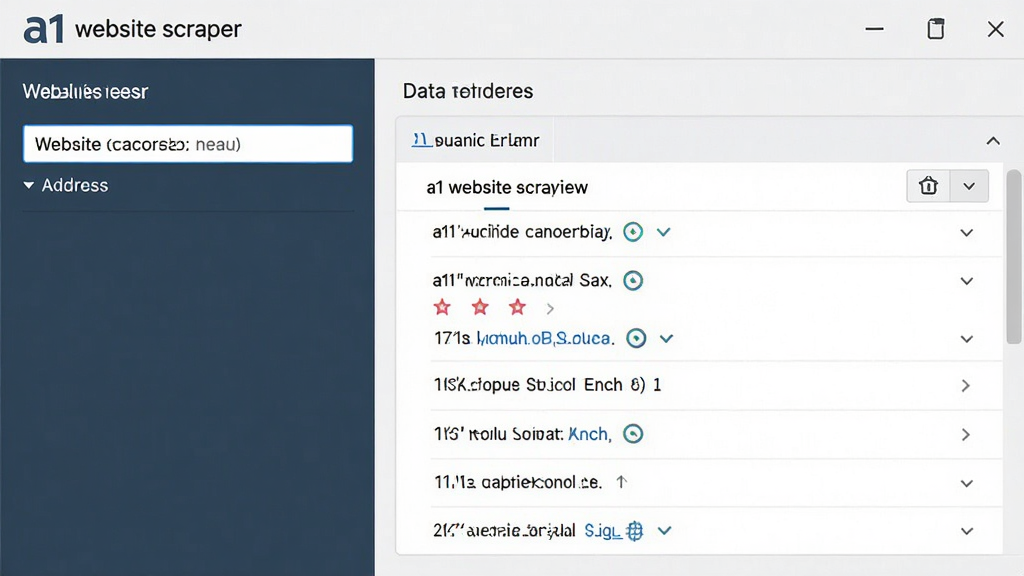
Task: Select the a1 website scrayiew header
Action: pyautogui.click(x=507, y=187)
